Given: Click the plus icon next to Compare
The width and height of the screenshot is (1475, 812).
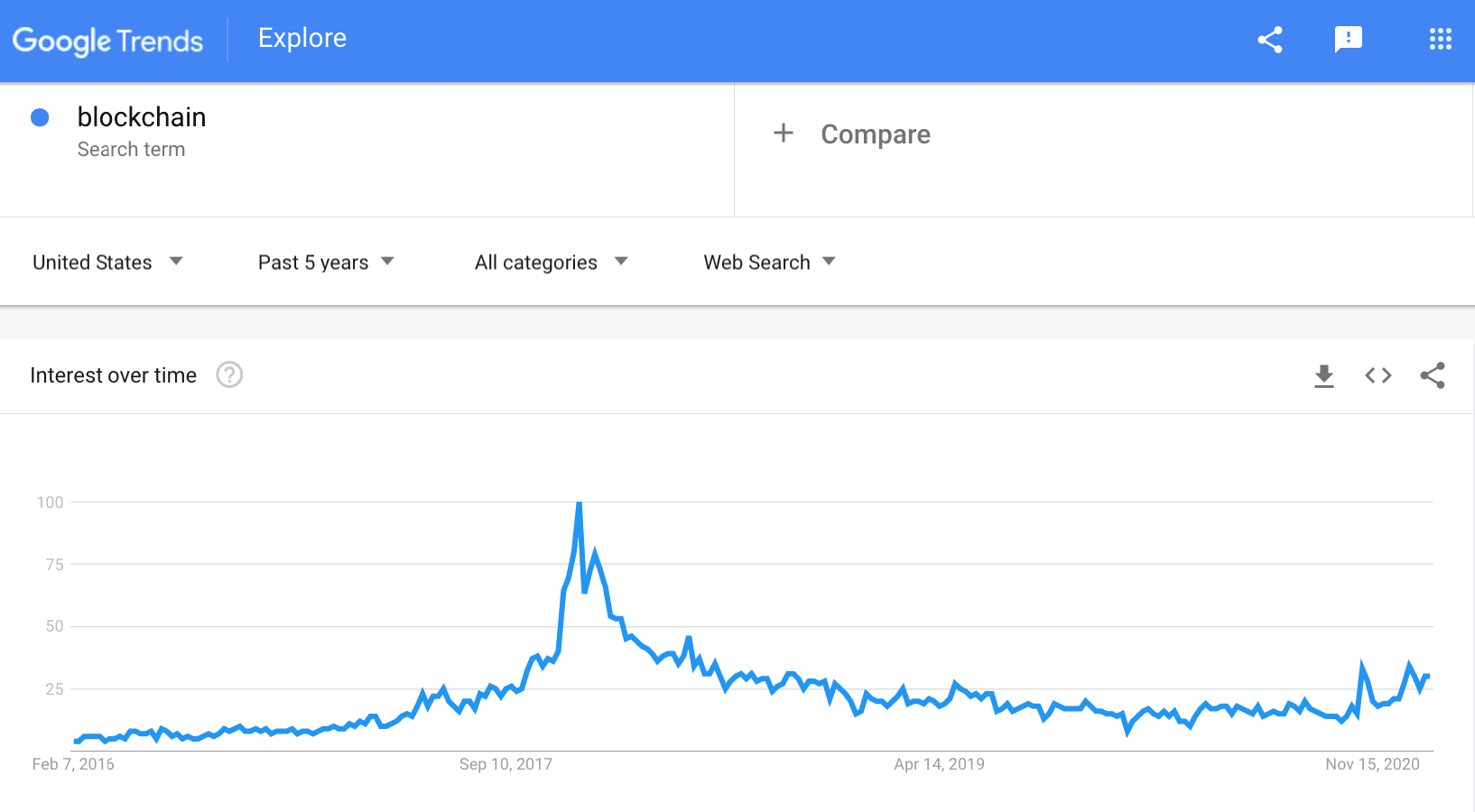Looking at the screenshot, I should 784,134.
